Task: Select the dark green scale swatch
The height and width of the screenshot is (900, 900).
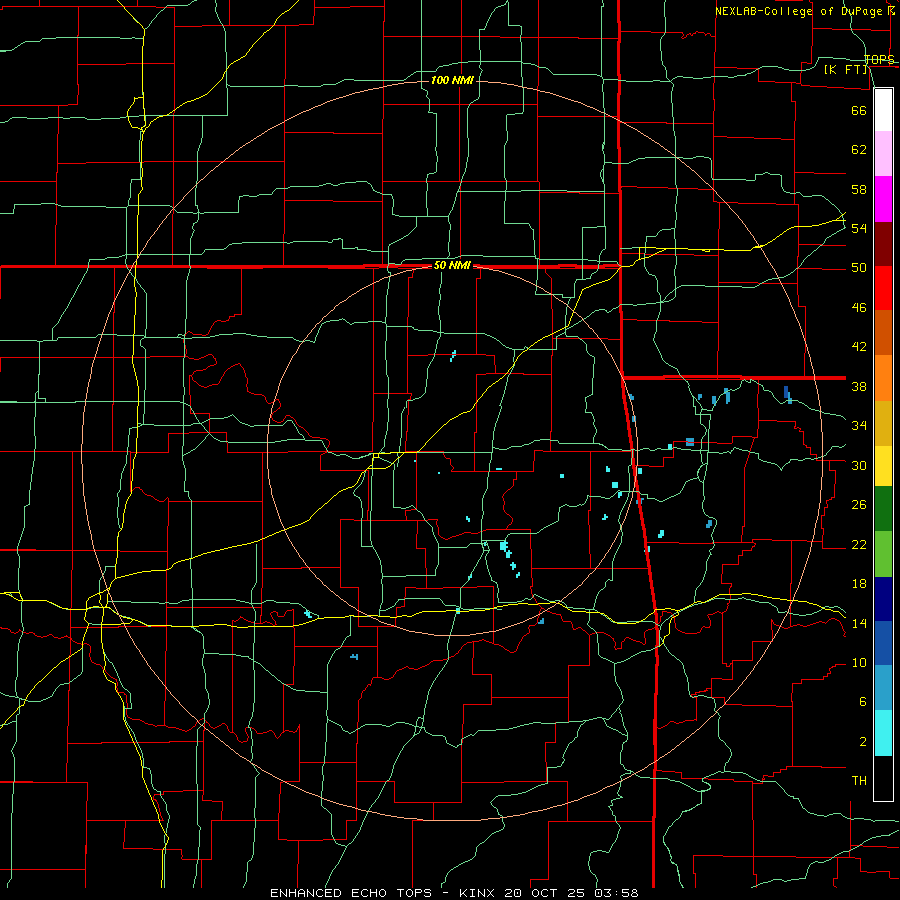Action: pos(883,509)
